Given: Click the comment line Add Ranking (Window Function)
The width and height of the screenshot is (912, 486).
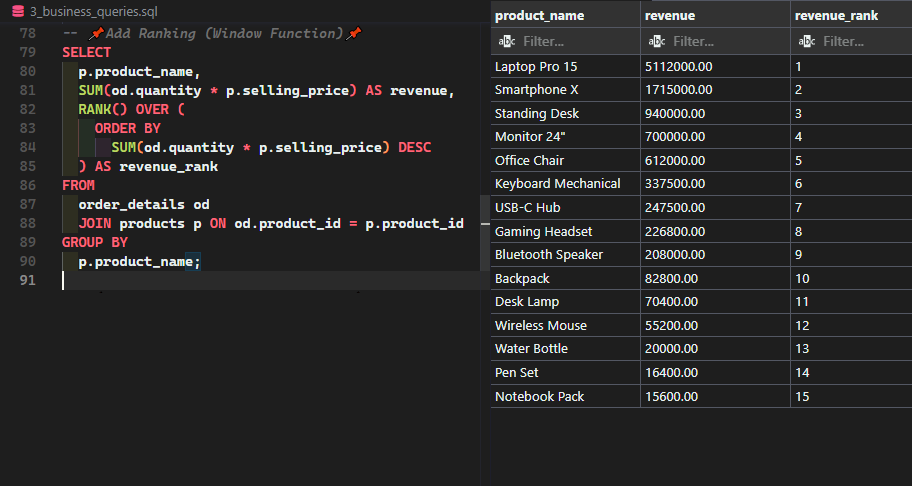Looking at the screenshot, I should 212,33.
